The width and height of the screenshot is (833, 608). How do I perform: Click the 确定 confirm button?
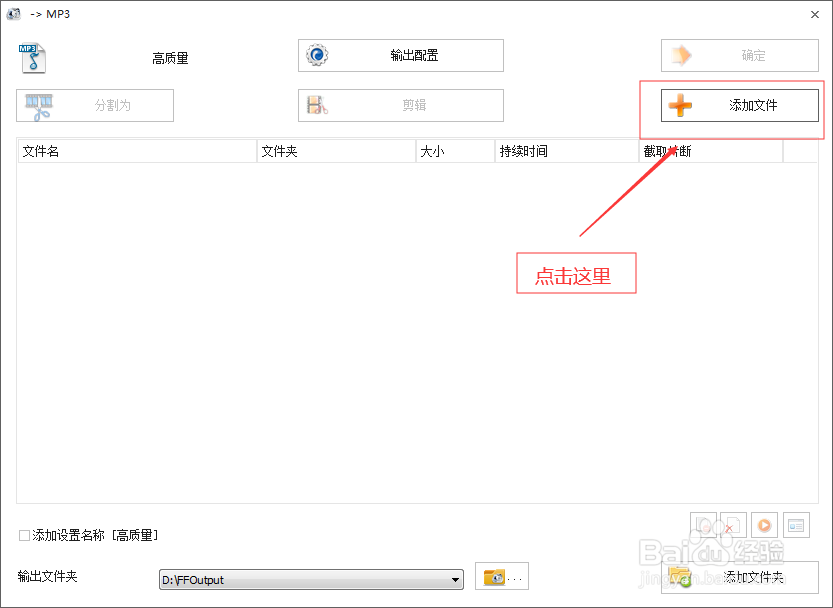coord(739,56)
